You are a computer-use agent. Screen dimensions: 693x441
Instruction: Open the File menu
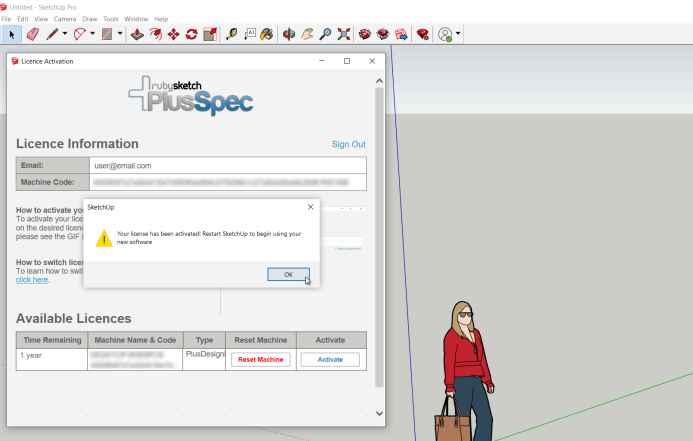tap(6, 19)
